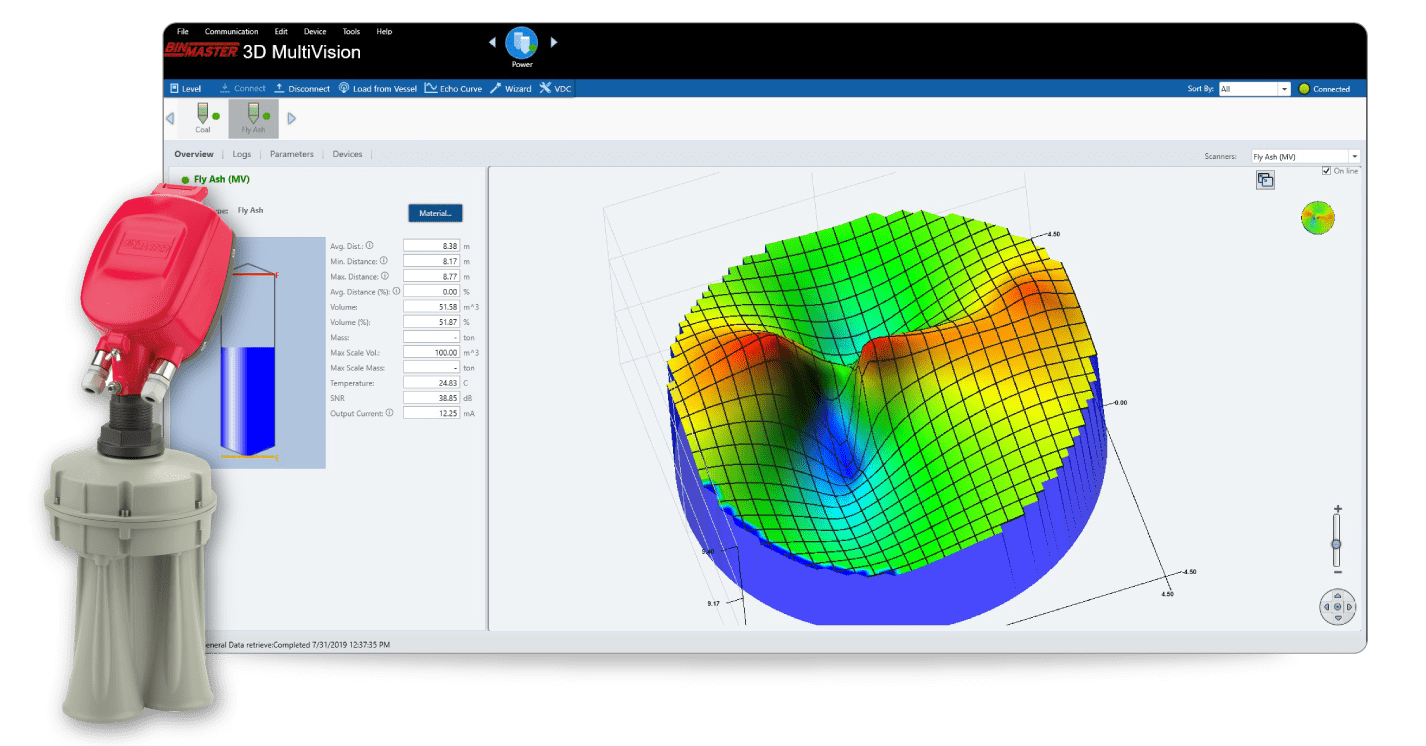Image resolution: width=1426 pixels, height=746 pixels.
Task: Click the empty Mass value field
Action: tap(431, 337)
